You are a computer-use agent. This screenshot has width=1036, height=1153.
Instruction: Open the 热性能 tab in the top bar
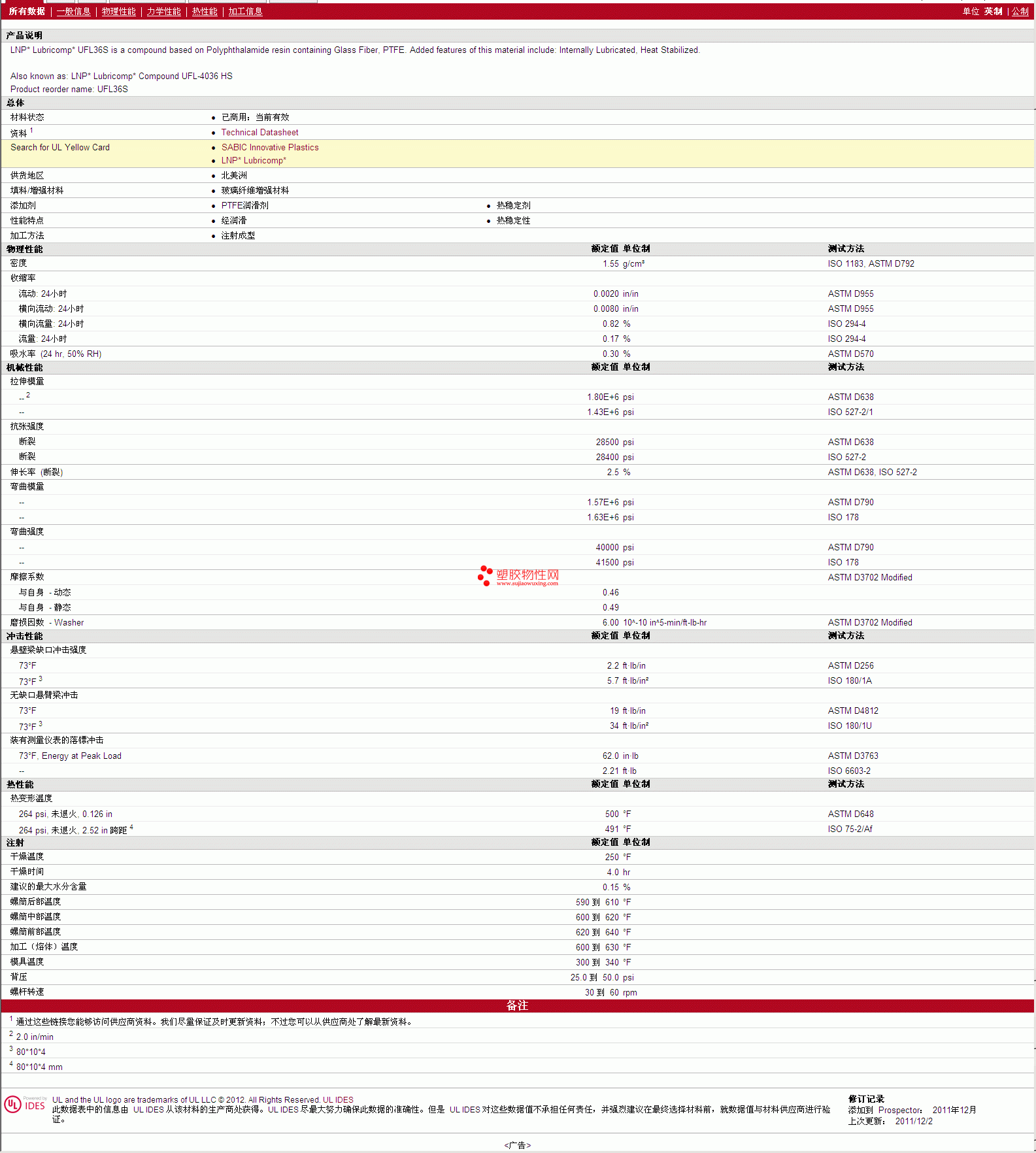205,12
